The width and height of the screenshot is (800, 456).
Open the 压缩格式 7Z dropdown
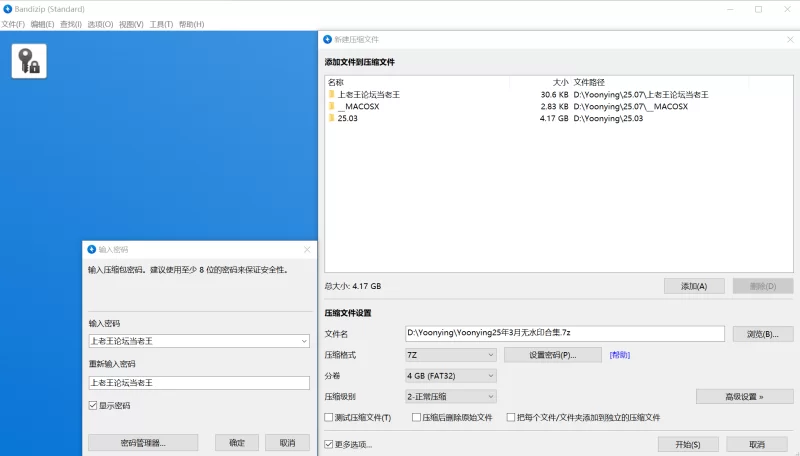(x=451, y=354)
